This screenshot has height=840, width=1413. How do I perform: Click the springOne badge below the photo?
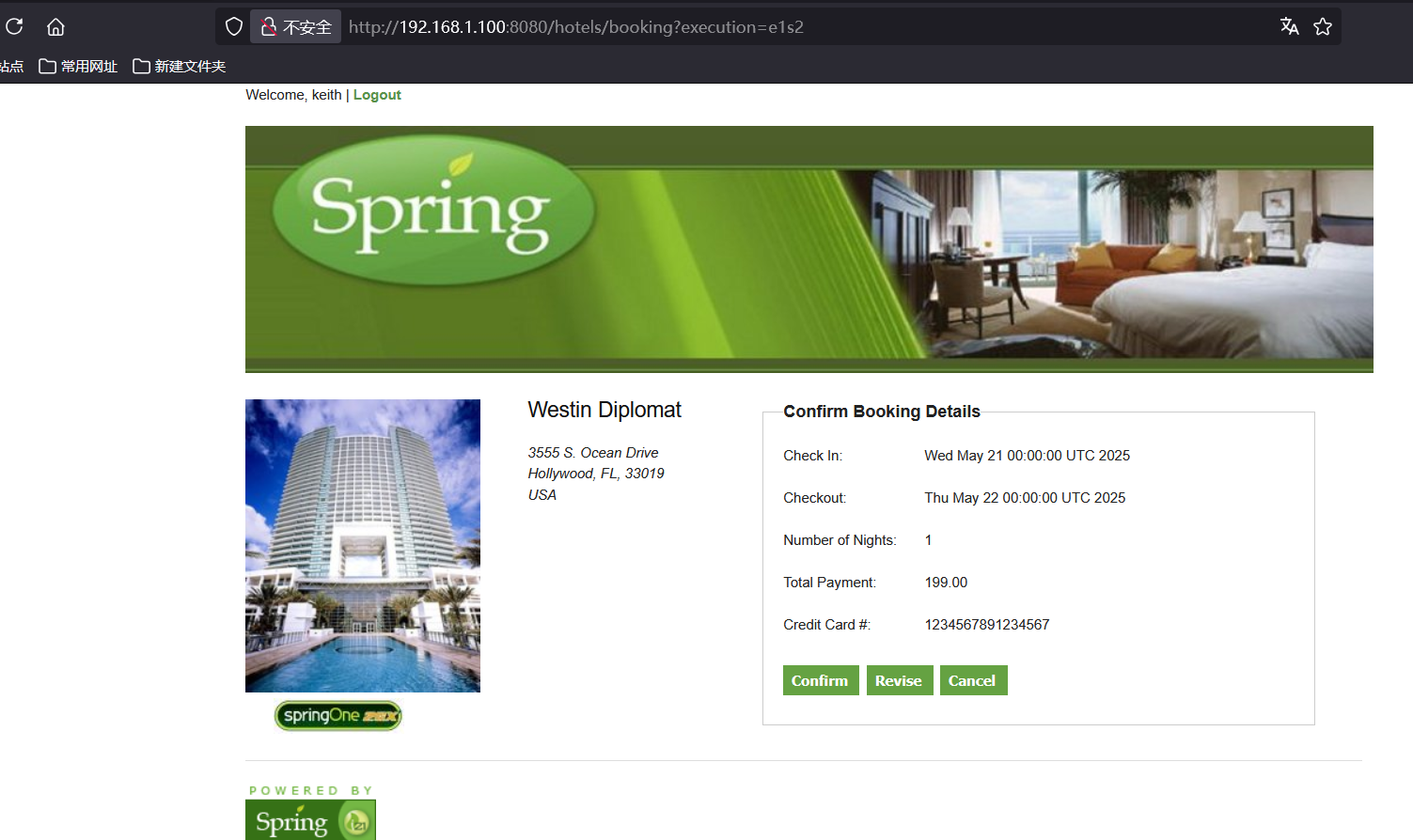[x=338, y=716]
